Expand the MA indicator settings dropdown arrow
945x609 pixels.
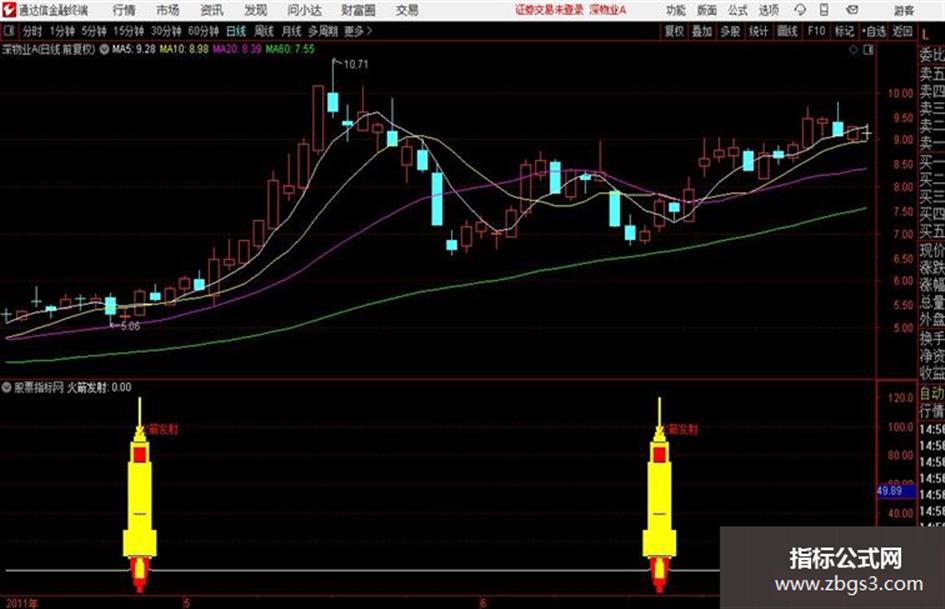104,49
